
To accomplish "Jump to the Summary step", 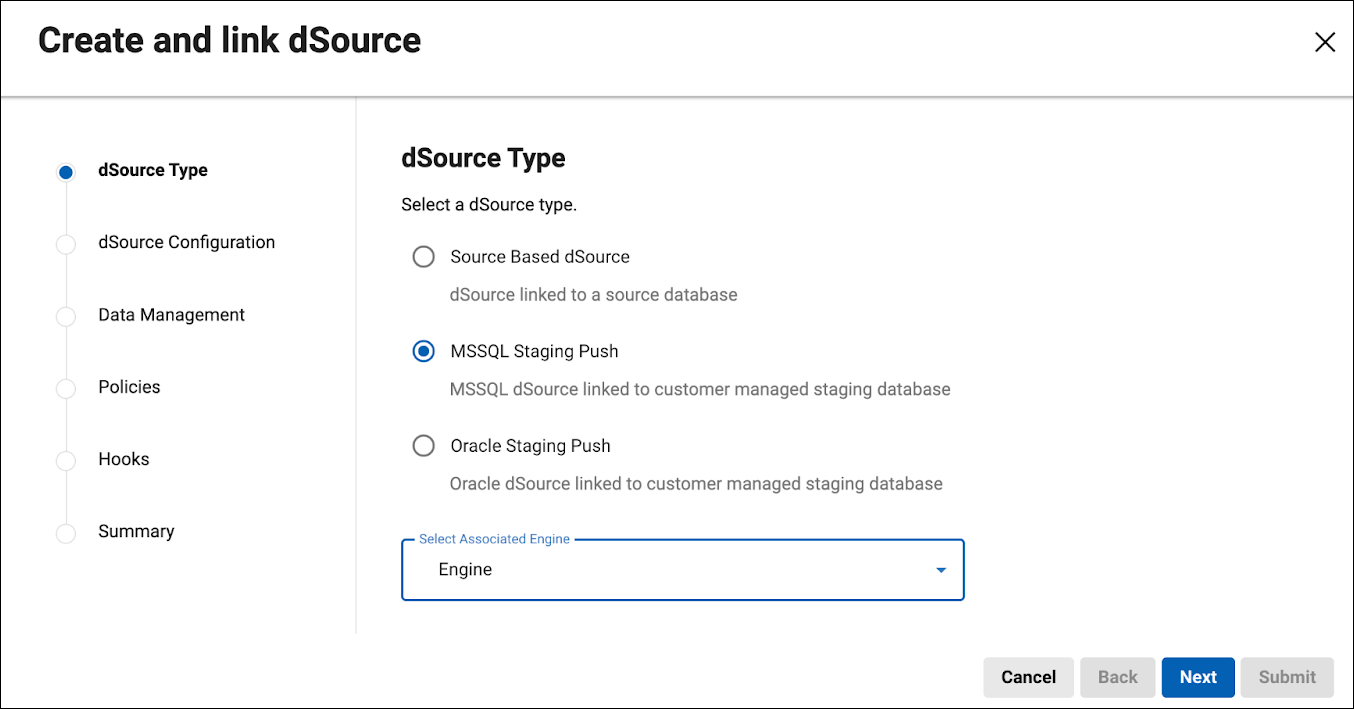I will (136, 531).
